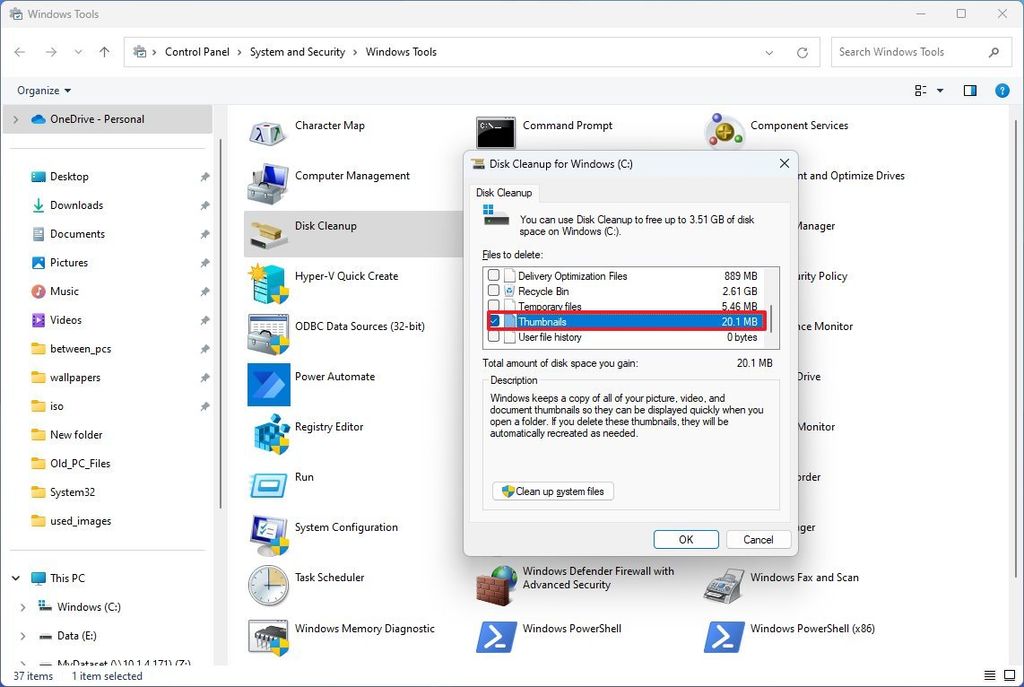Enable Recycle Bin for cleanup
The height and width of the screenshot is (687, 1024).
(x=494, y=290)
